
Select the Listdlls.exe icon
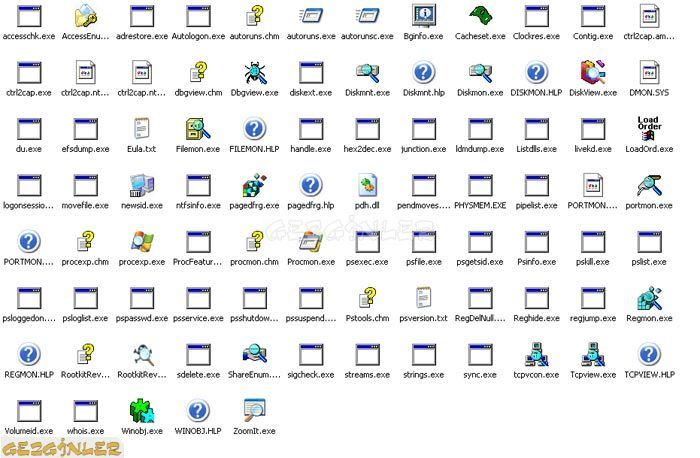(x=536, y=129)
